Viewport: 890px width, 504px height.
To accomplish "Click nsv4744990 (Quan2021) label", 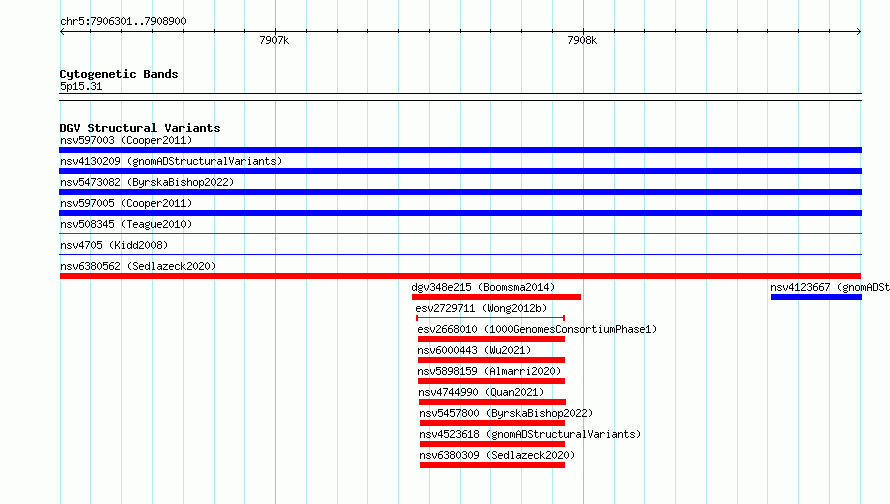I will click(x=481, y=392).
